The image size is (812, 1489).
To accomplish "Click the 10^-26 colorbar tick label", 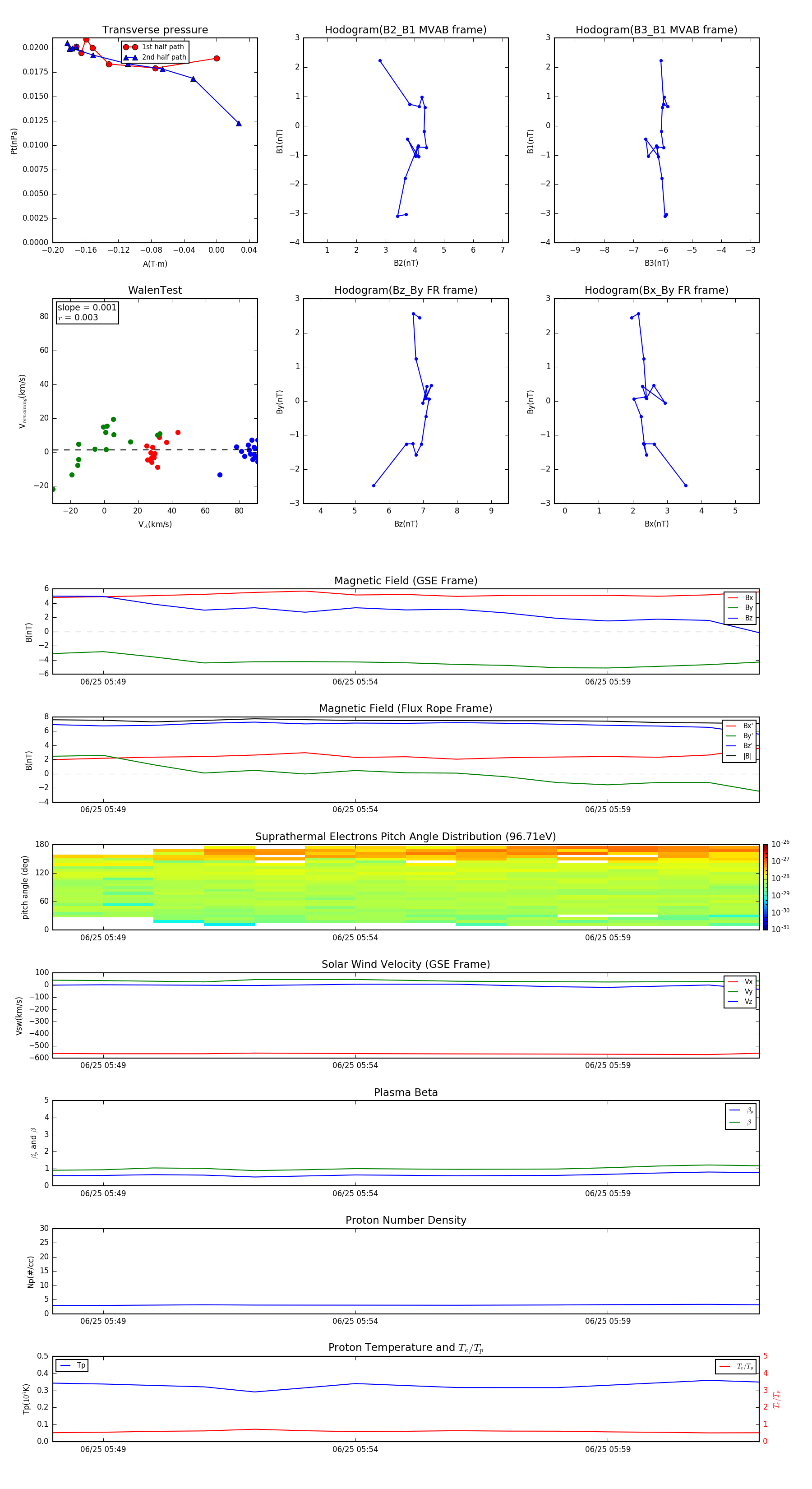I will pyautogui.click(x=780, y=844).
